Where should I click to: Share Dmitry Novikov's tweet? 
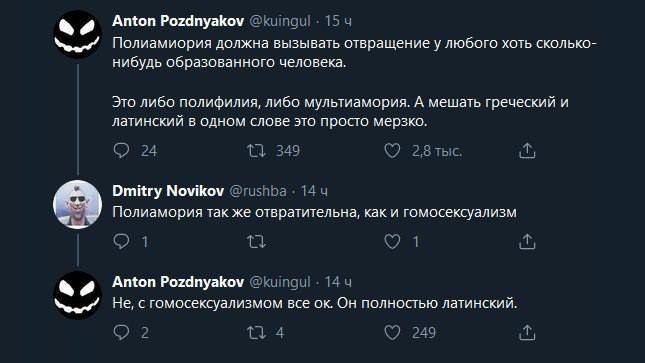click(x=527, y=242)
